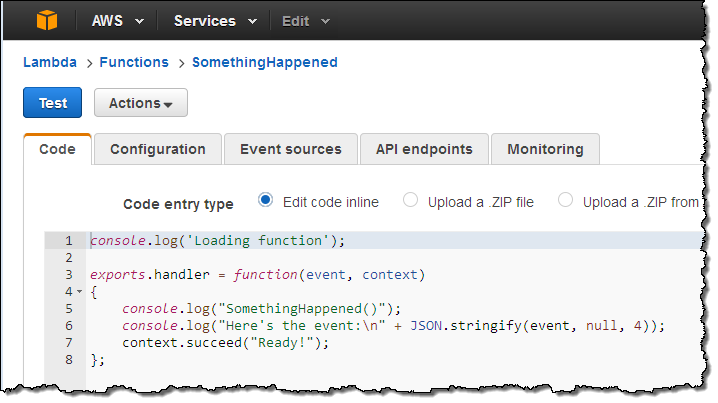718x403 pixels.
Task: Open the AWS dropdown menu
Action: click(x=117, y=21)
